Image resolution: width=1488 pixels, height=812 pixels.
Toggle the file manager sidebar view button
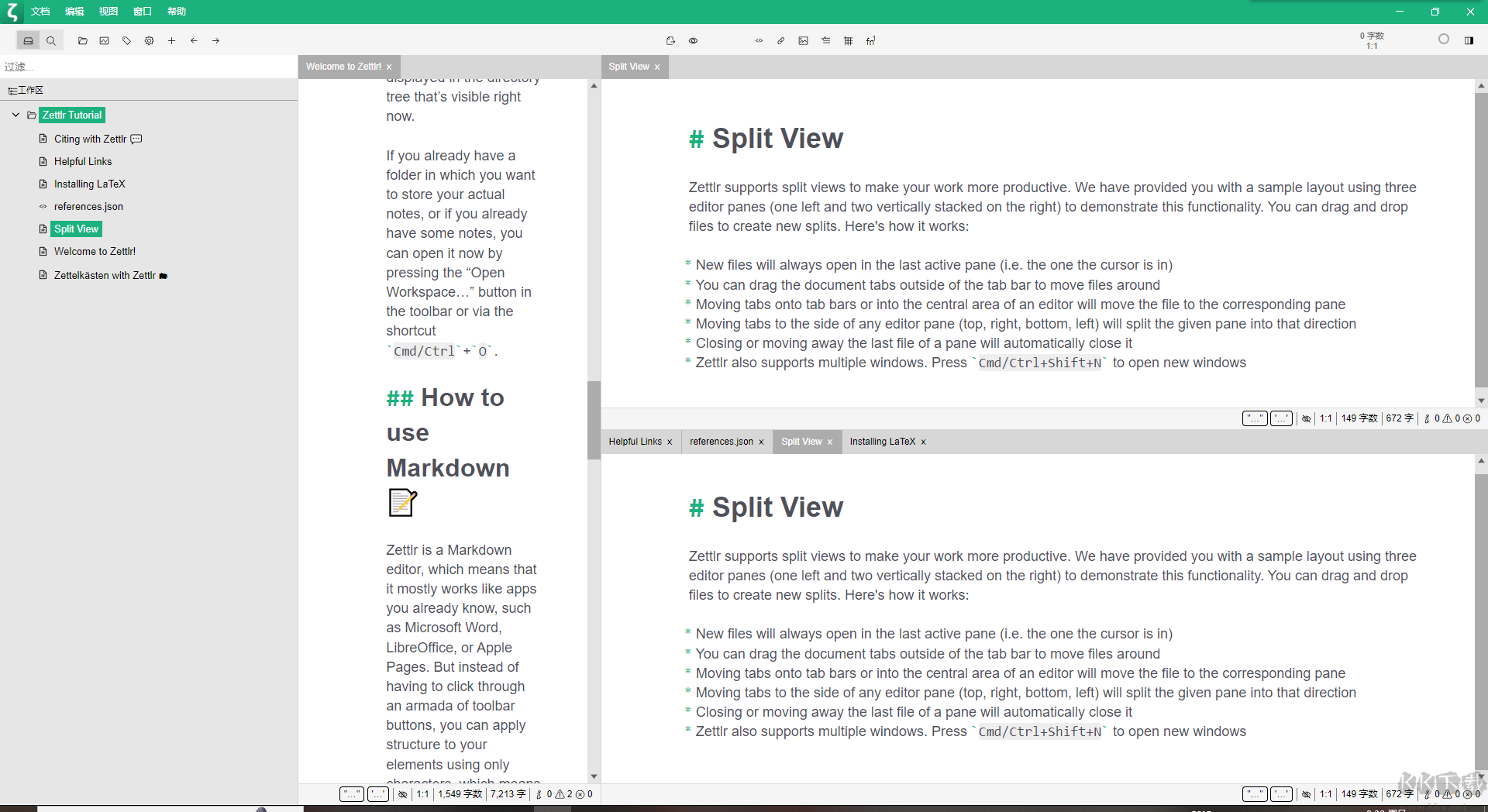(x=29, y=41)
